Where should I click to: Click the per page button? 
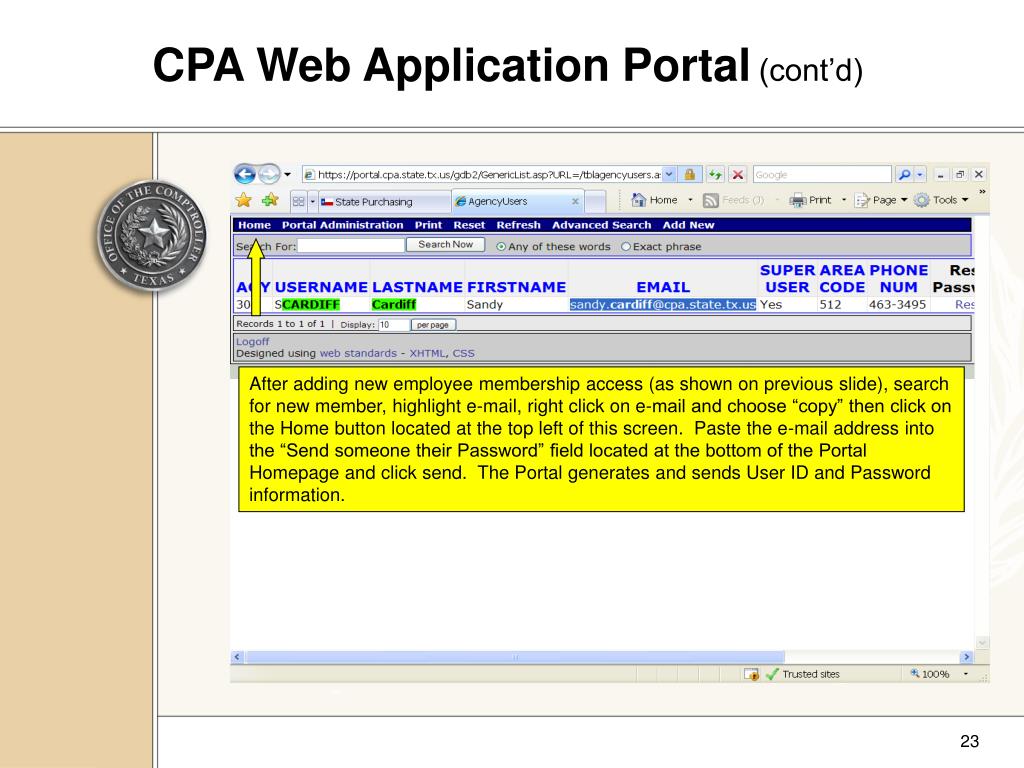[433, 325]
